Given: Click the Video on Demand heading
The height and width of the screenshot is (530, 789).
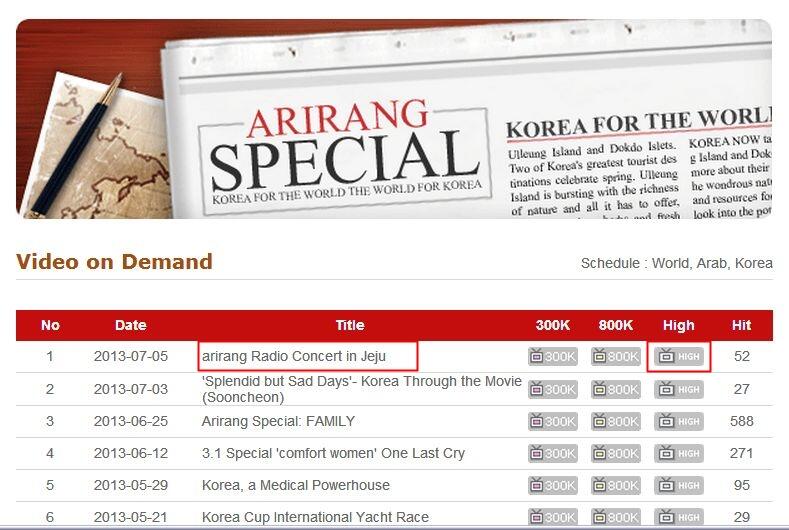Looking at the screenshot, I should click(x=114, y=262).
